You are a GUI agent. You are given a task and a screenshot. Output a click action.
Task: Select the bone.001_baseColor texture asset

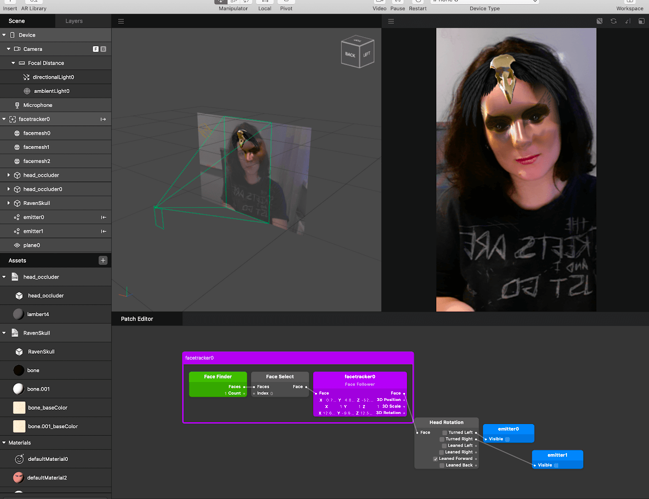point(55,426)
